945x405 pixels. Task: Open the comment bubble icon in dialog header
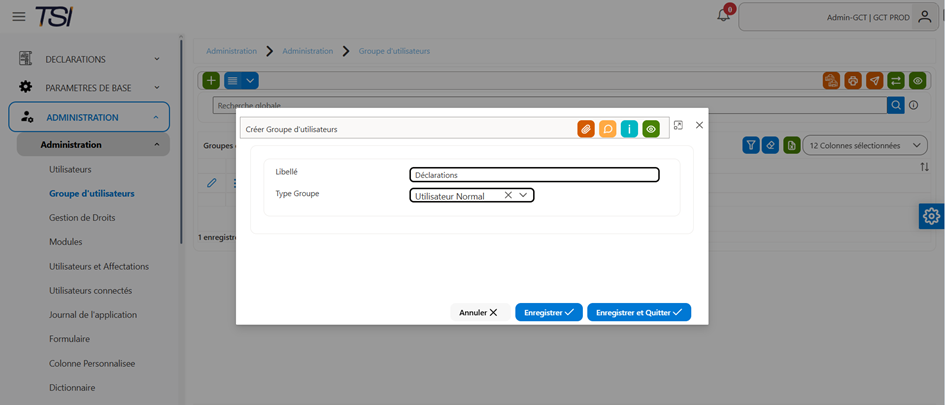point(608,128)
